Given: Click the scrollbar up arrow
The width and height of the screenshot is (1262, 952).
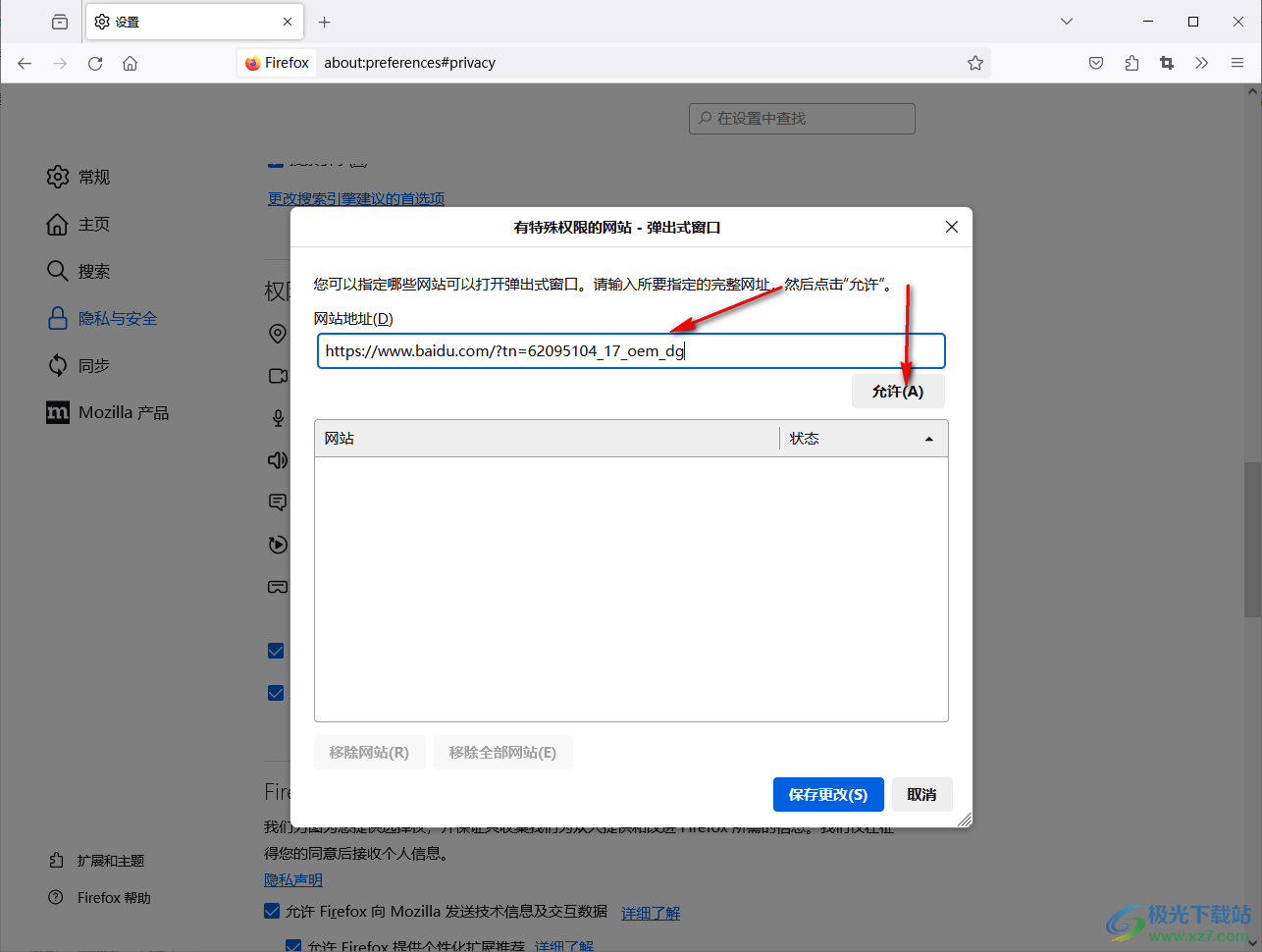Looking at the screenshot, I should point(1252,92).
